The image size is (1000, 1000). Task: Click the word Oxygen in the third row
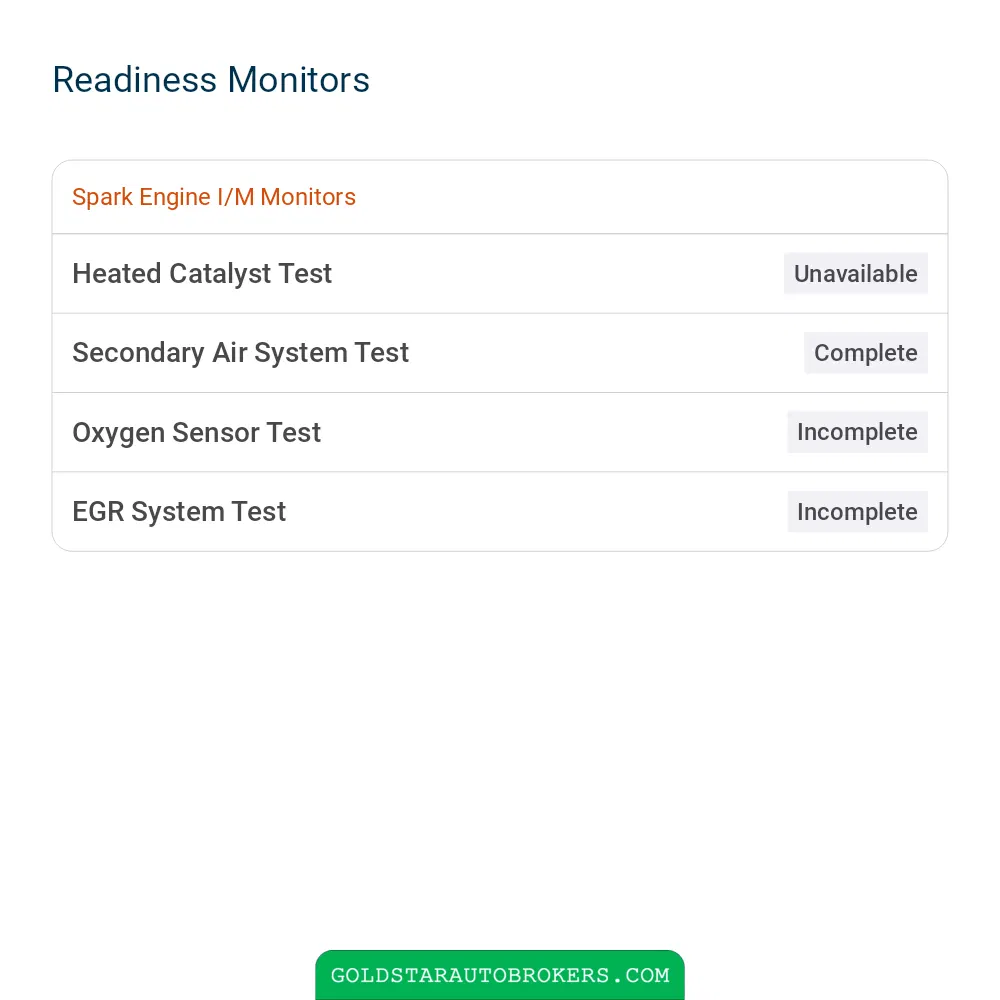pos(118,433)
